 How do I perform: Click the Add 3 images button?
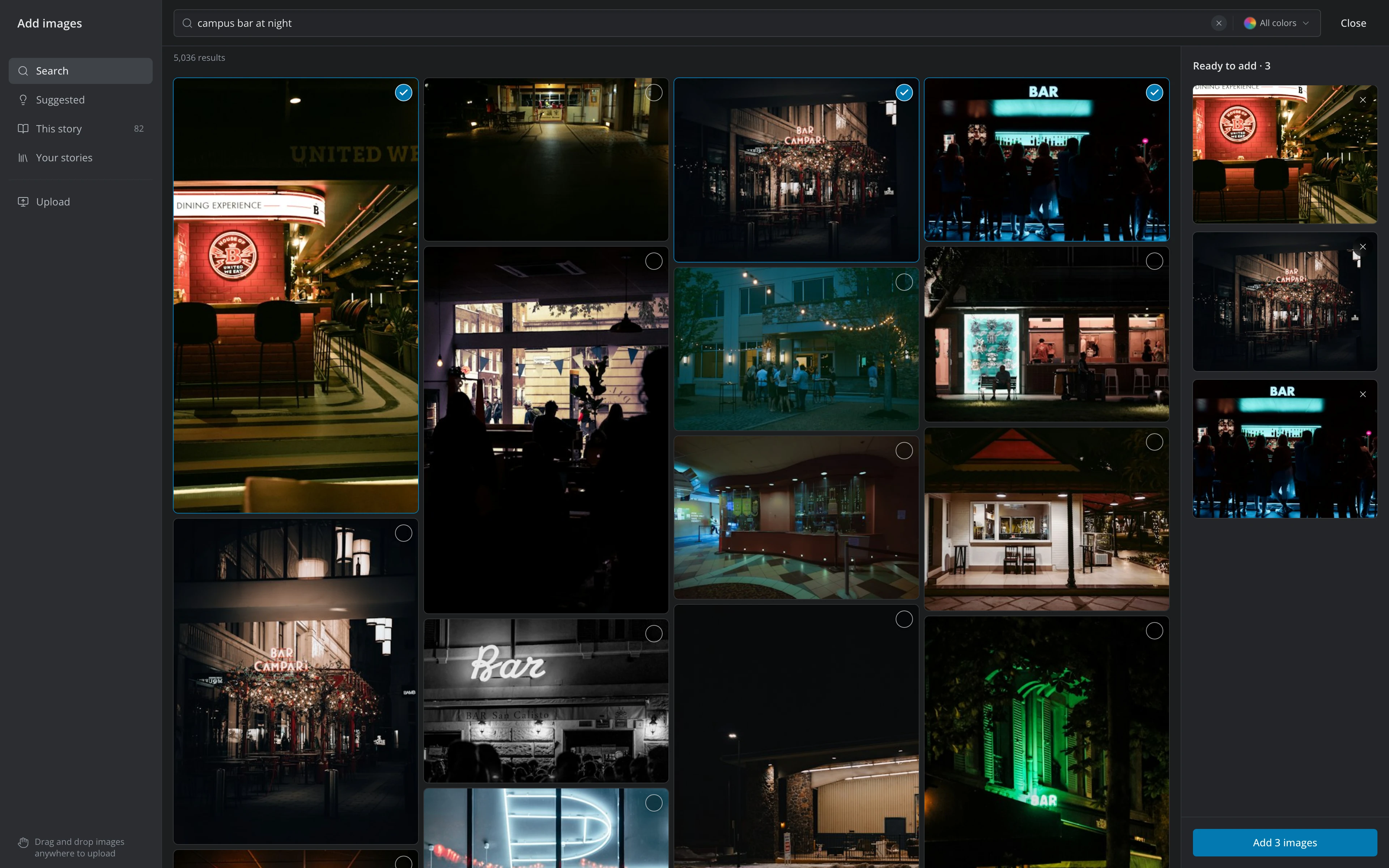[x=1284, y=842]
